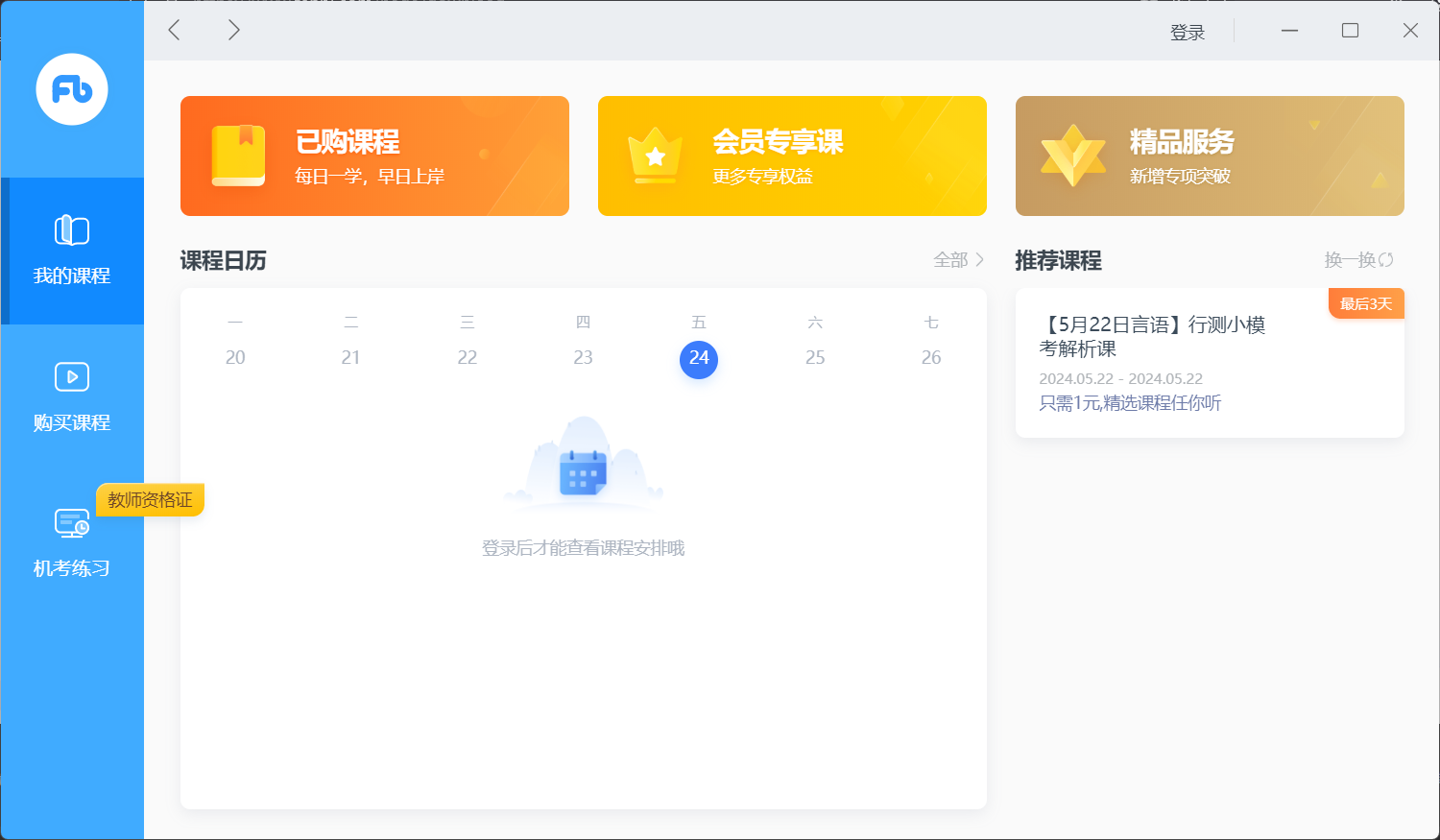Open 机考练习 in the sidebar
Viewport: 1440px width, 840px height.
pos(72,543)
